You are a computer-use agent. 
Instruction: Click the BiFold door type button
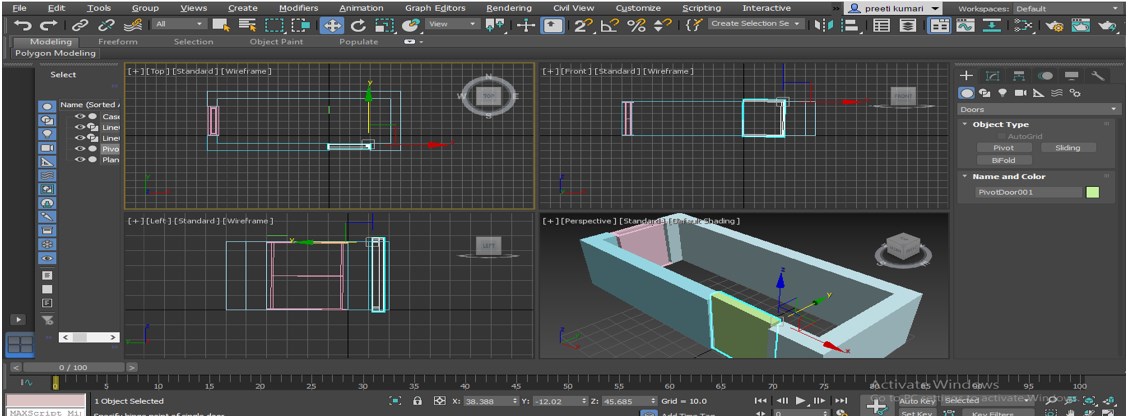pos(1003,160)
